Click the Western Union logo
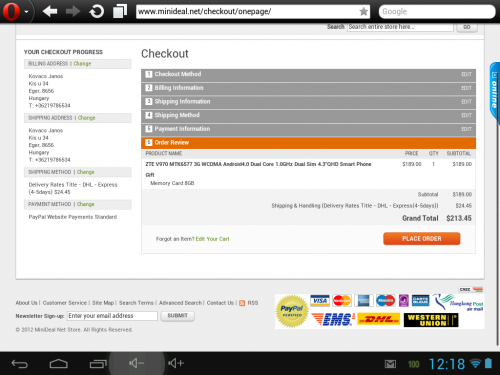 pyautogui.click(x=431, y=320)
